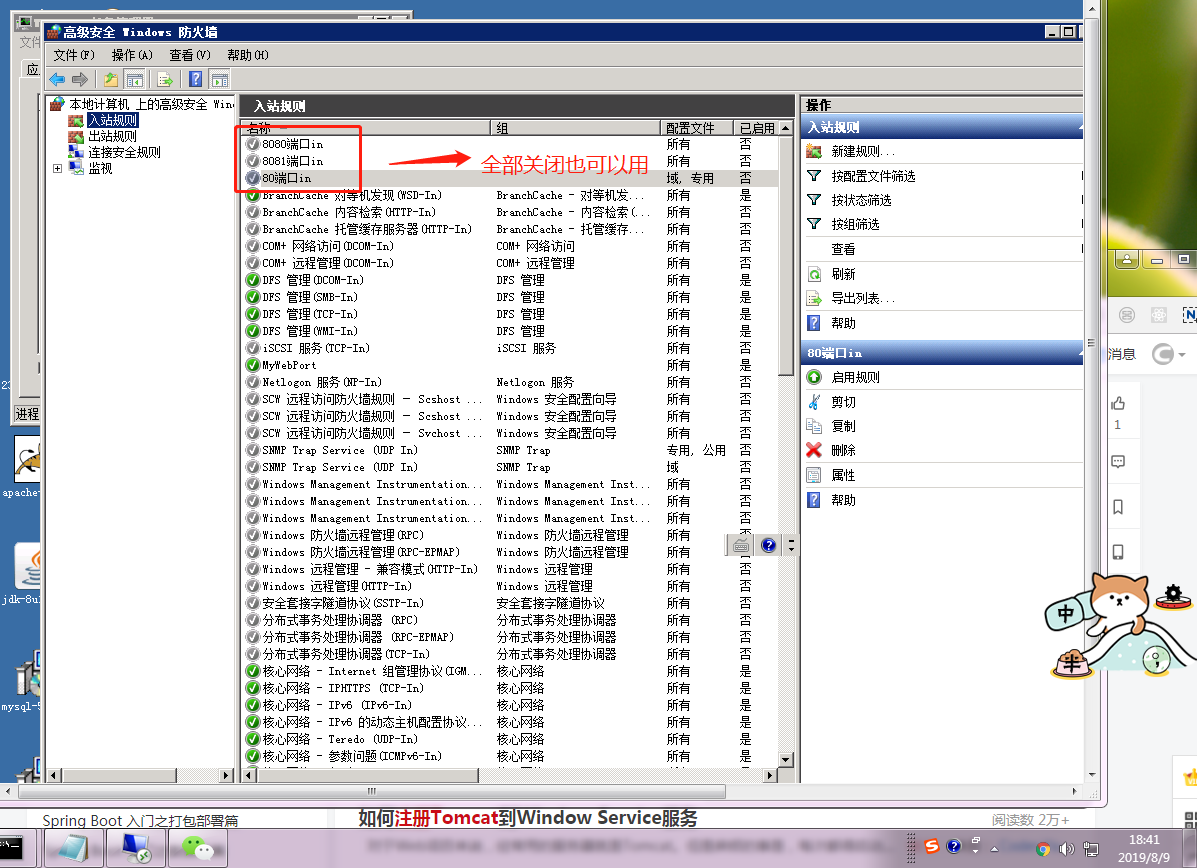
Task: Click the Chrome icon in system tray
Action: [1043, 849]
